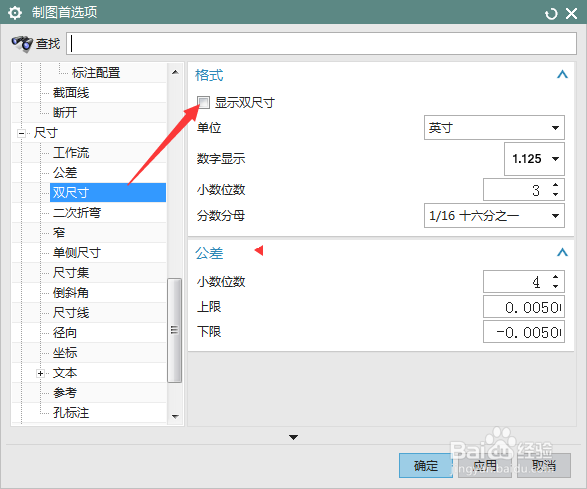Select 坐标 in the tree
This screenshot has height=489, width=587.
click(x=65, y=353)
